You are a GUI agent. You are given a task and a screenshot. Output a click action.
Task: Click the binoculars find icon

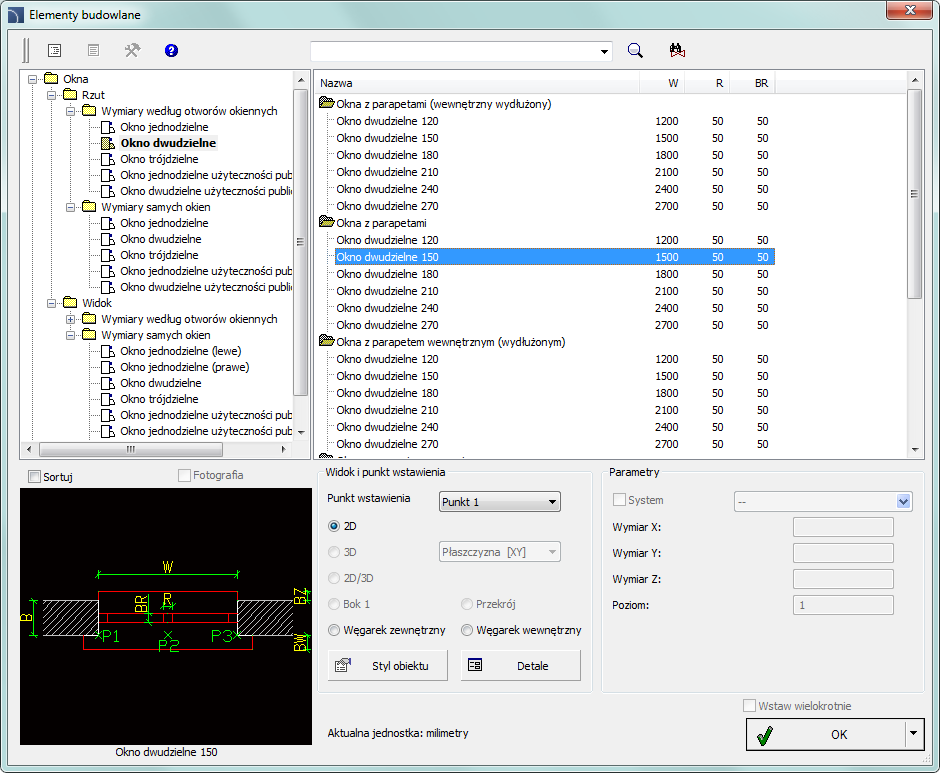[677, 50]
